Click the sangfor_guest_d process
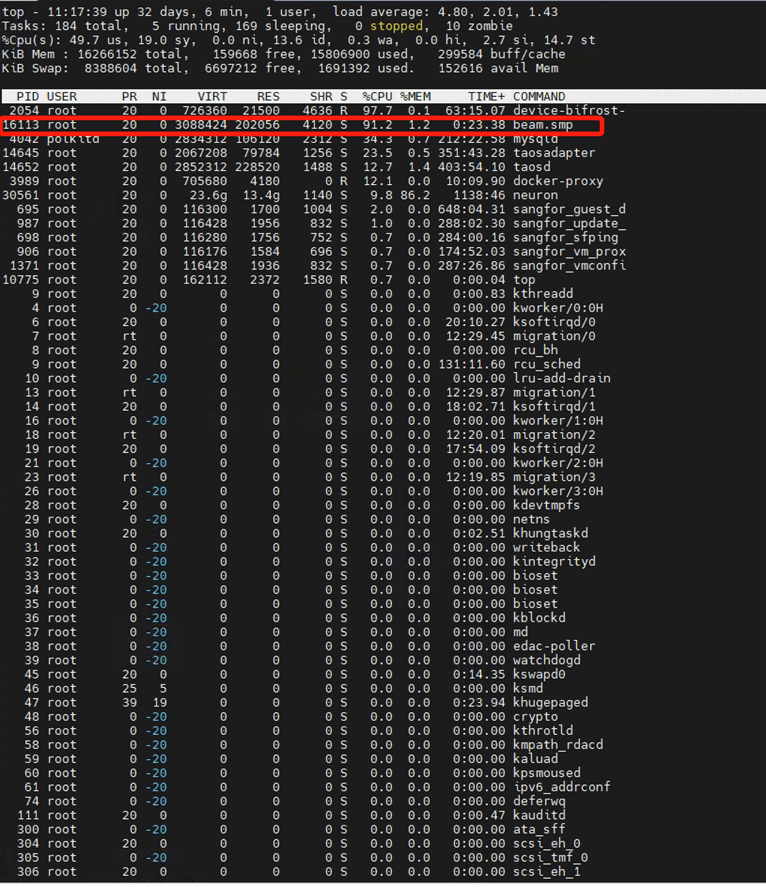Screen dimensions: 766x887 coord(569,209)
